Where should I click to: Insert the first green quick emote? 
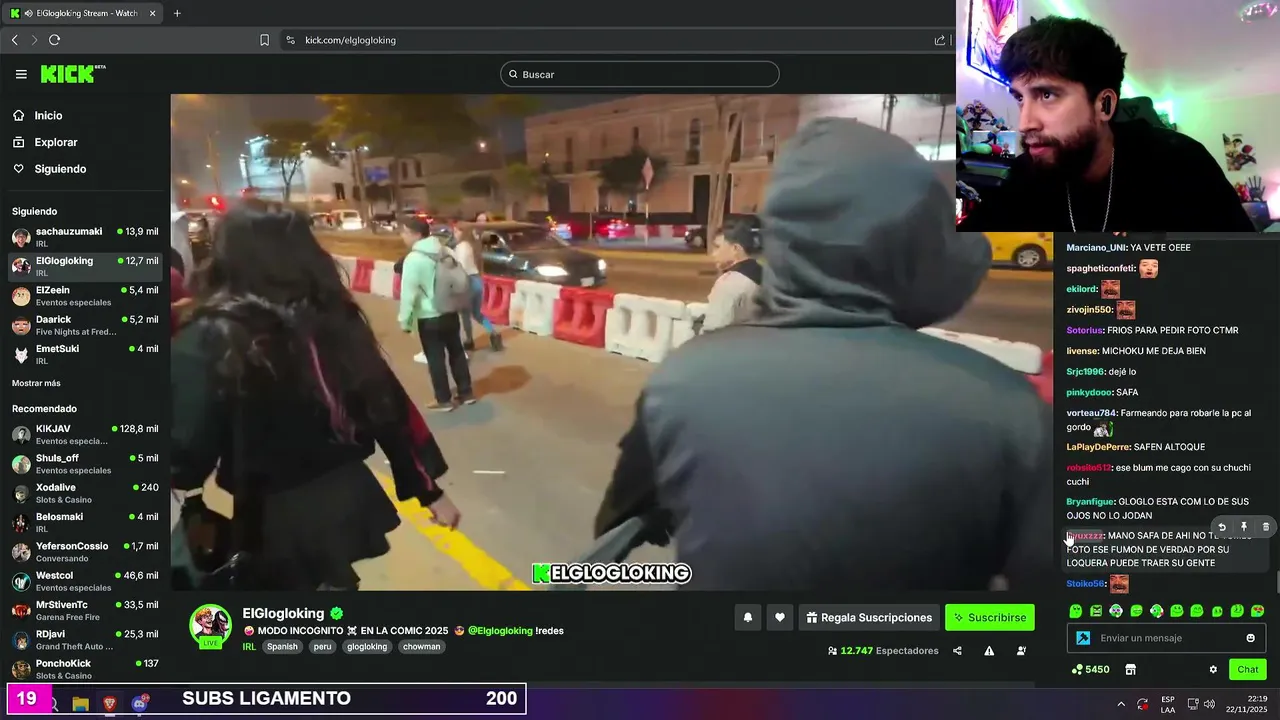pos(1076,611)
